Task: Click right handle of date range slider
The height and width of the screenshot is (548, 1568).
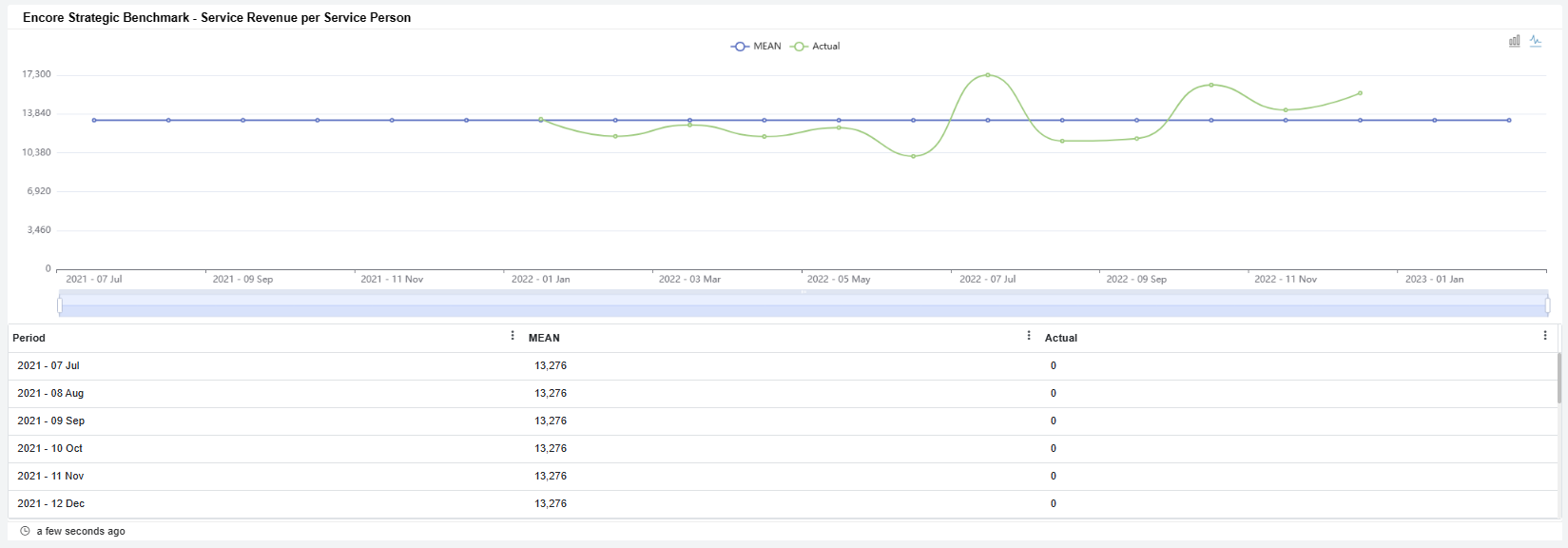Action: coord(1547,305)
